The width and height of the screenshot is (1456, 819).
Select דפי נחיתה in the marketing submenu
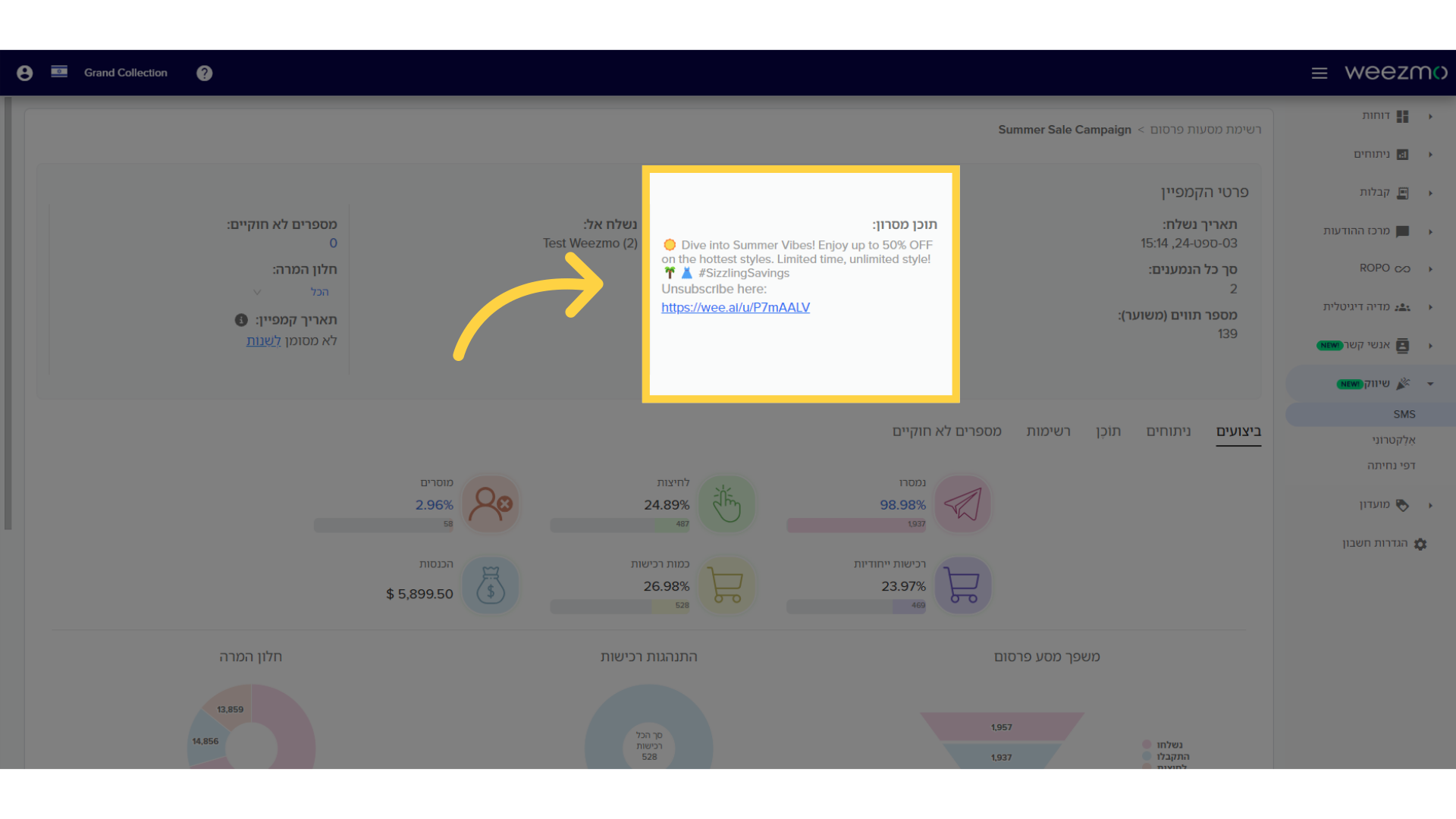pos(1392,466)
